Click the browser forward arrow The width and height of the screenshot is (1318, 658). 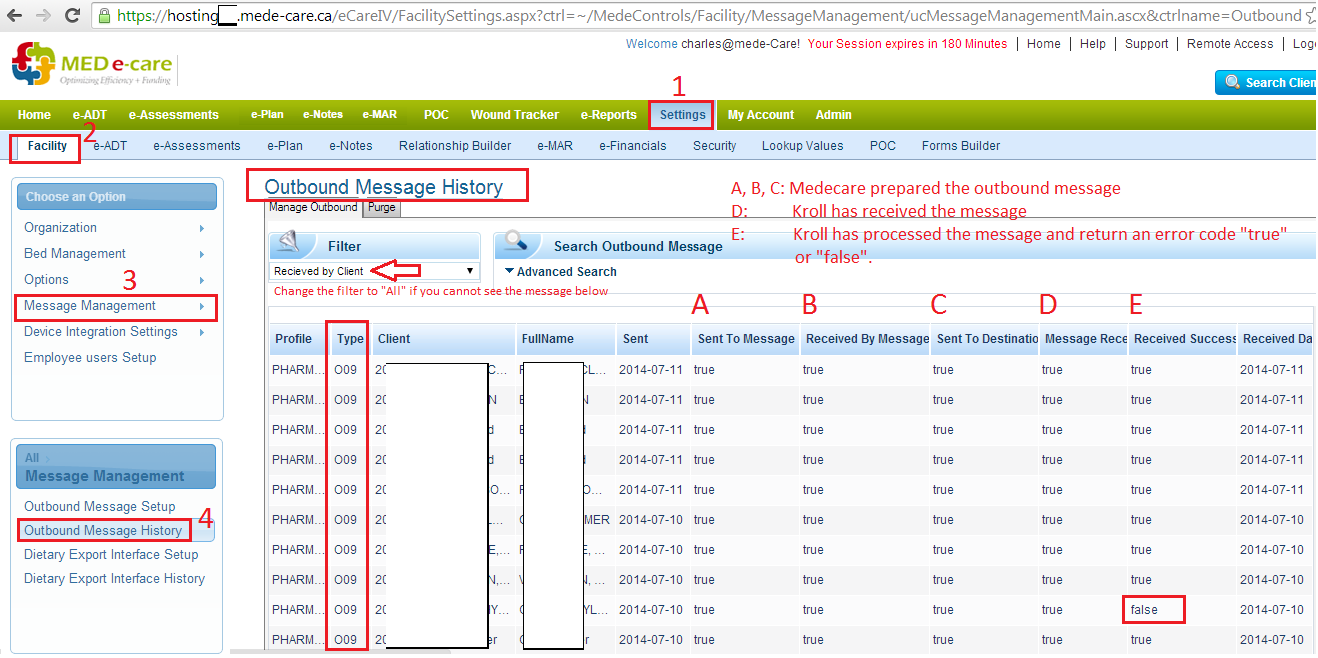(43, 16)
